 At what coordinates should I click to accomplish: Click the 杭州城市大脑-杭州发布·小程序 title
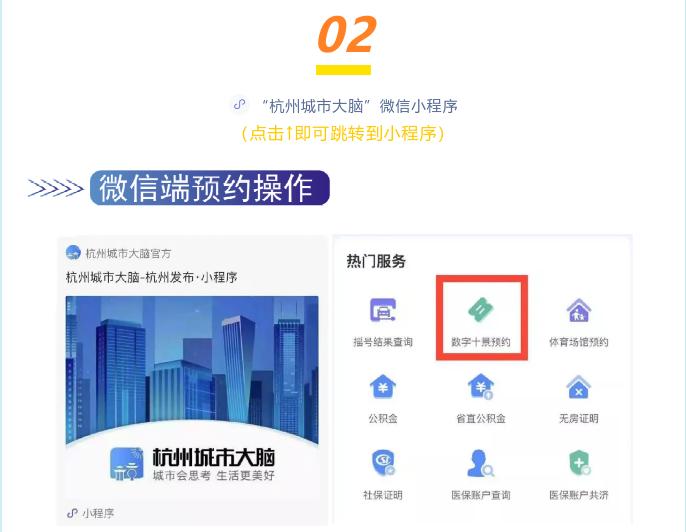pos(151,277)
